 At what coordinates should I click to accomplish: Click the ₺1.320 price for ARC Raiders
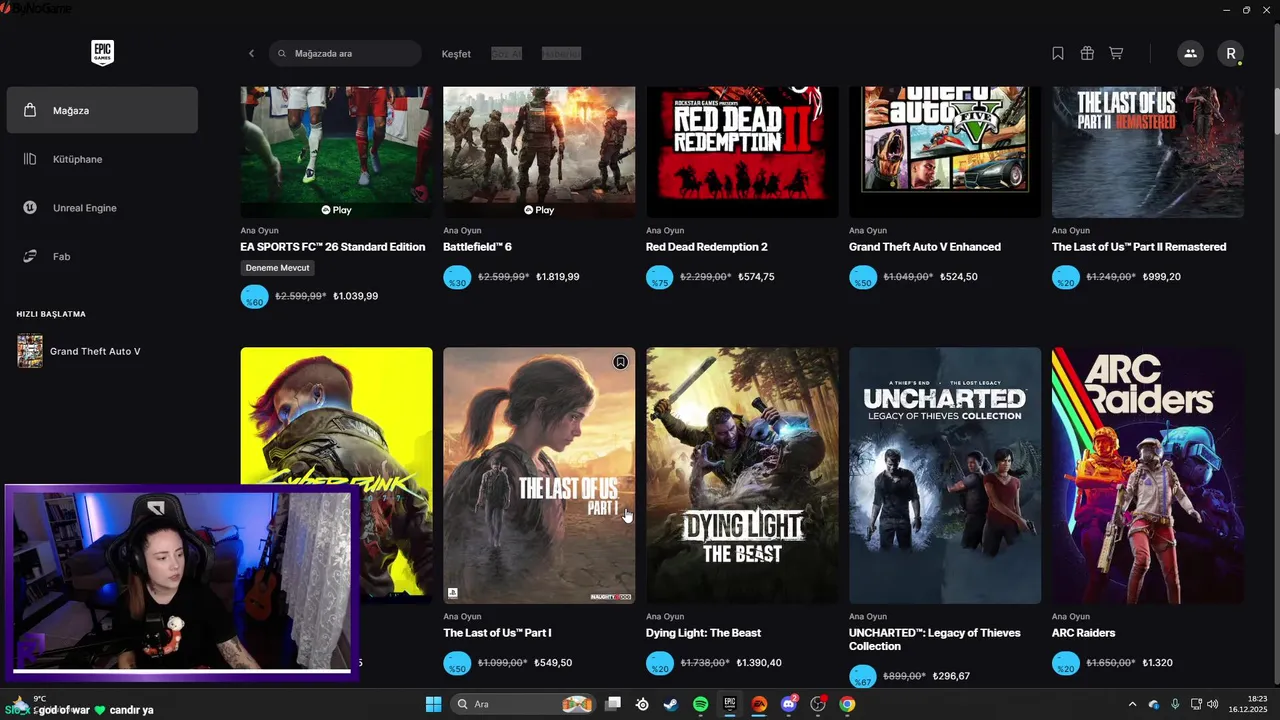click(x=1158, y=663)
